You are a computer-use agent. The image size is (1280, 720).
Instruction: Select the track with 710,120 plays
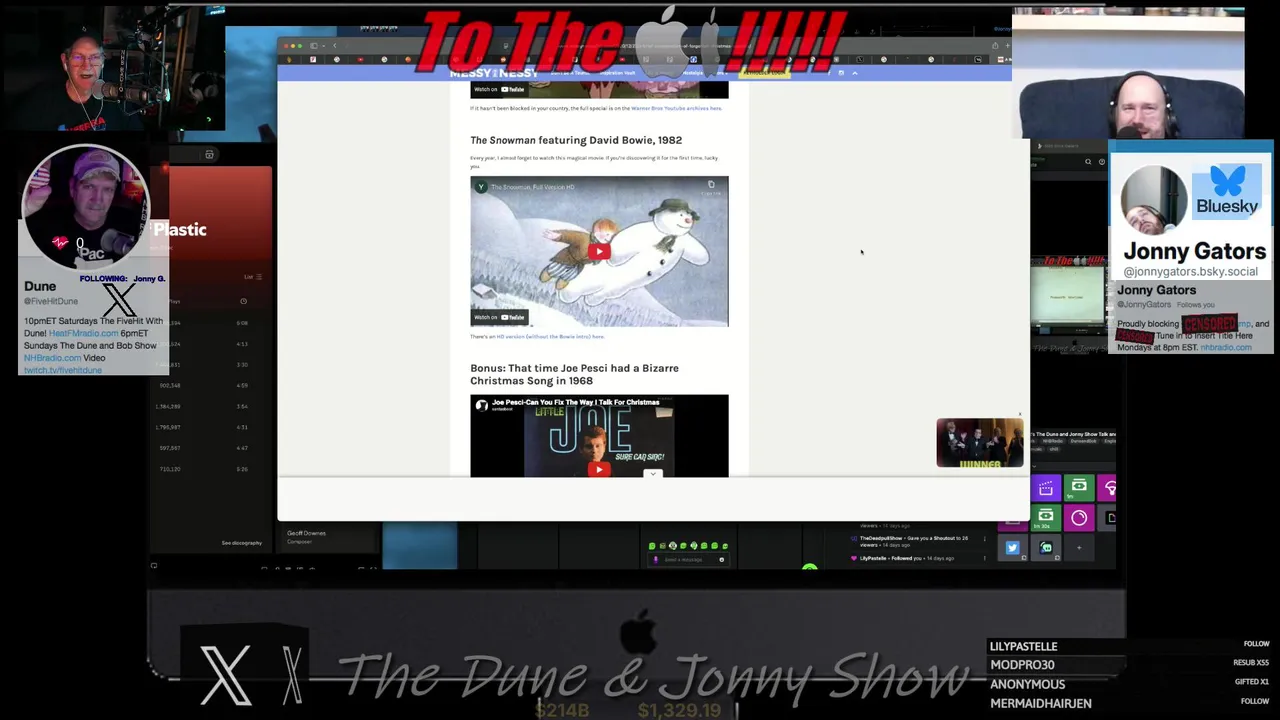click(x=204, y=469)
